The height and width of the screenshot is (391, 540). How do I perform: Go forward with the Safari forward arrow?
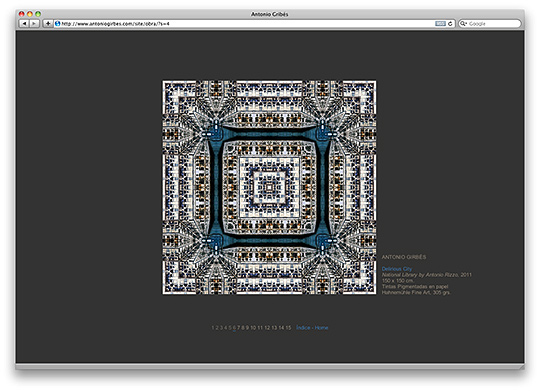(x=34, y=23)
